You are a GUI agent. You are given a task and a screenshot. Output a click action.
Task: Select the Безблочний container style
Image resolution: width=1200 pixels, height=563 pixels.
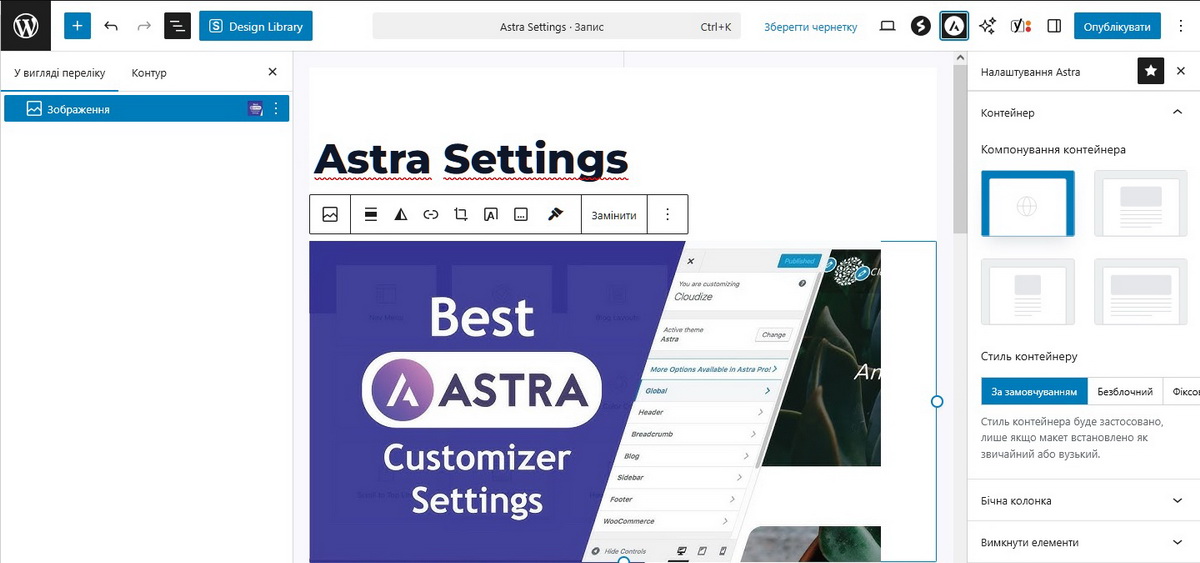click(x=1125, y=392)
